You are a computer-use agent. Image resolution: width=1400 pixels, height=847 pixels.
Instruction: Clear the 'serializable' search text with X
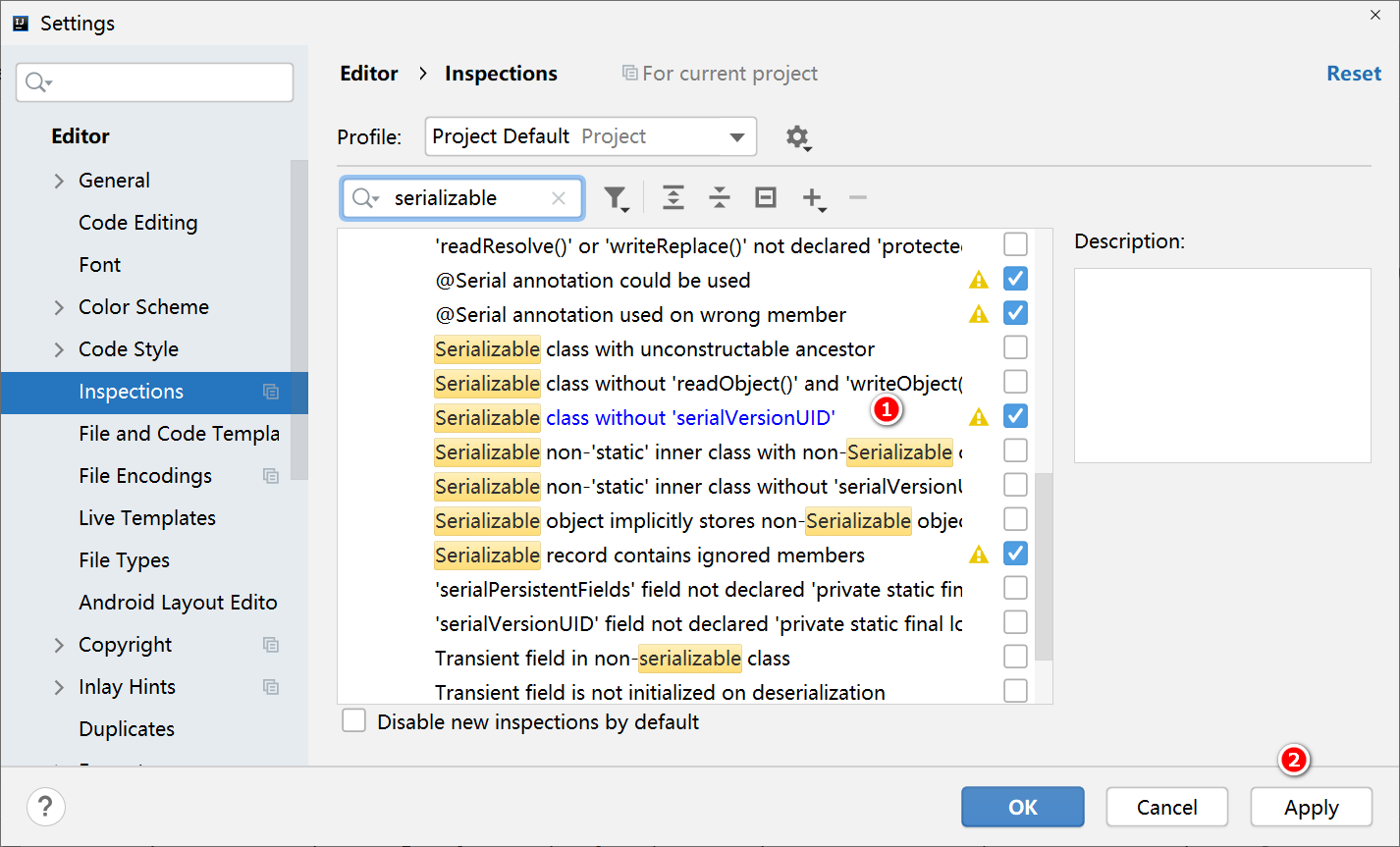pos(559,198)
